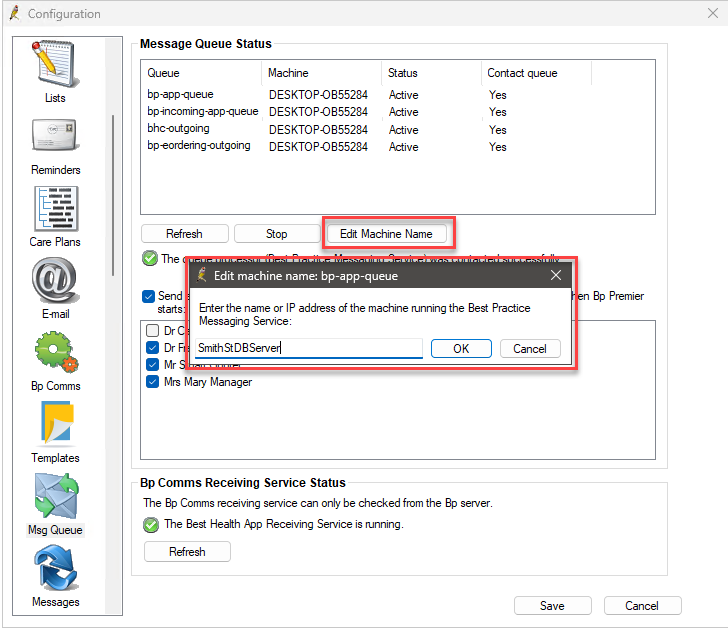The height and width of the screenshot is (628, 728).
Task: Click the machine name input field
Action: point(309,348)
